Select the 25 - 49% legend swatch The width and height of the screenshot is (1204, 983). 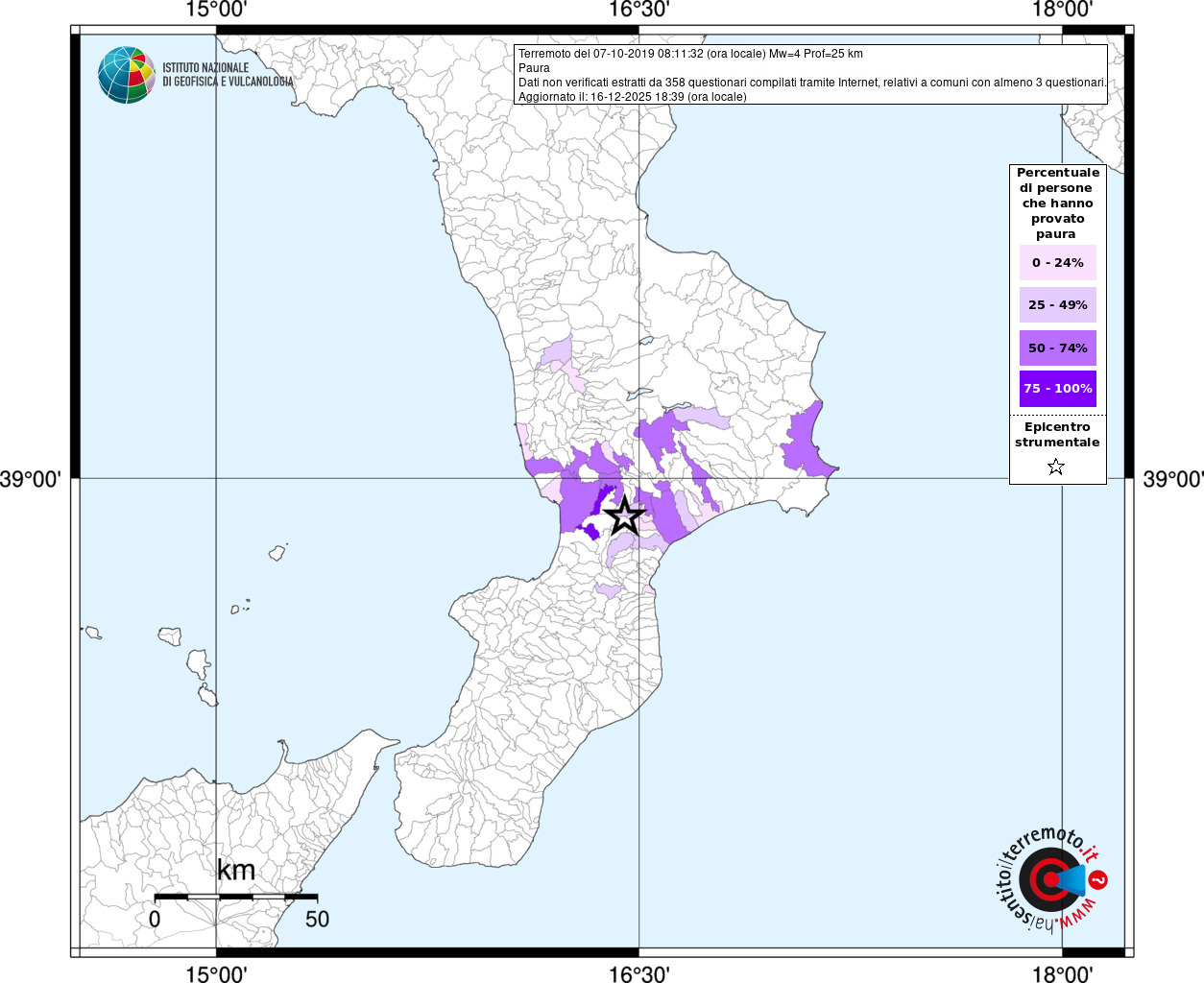pyautogui.click(x=1058, y=304)
